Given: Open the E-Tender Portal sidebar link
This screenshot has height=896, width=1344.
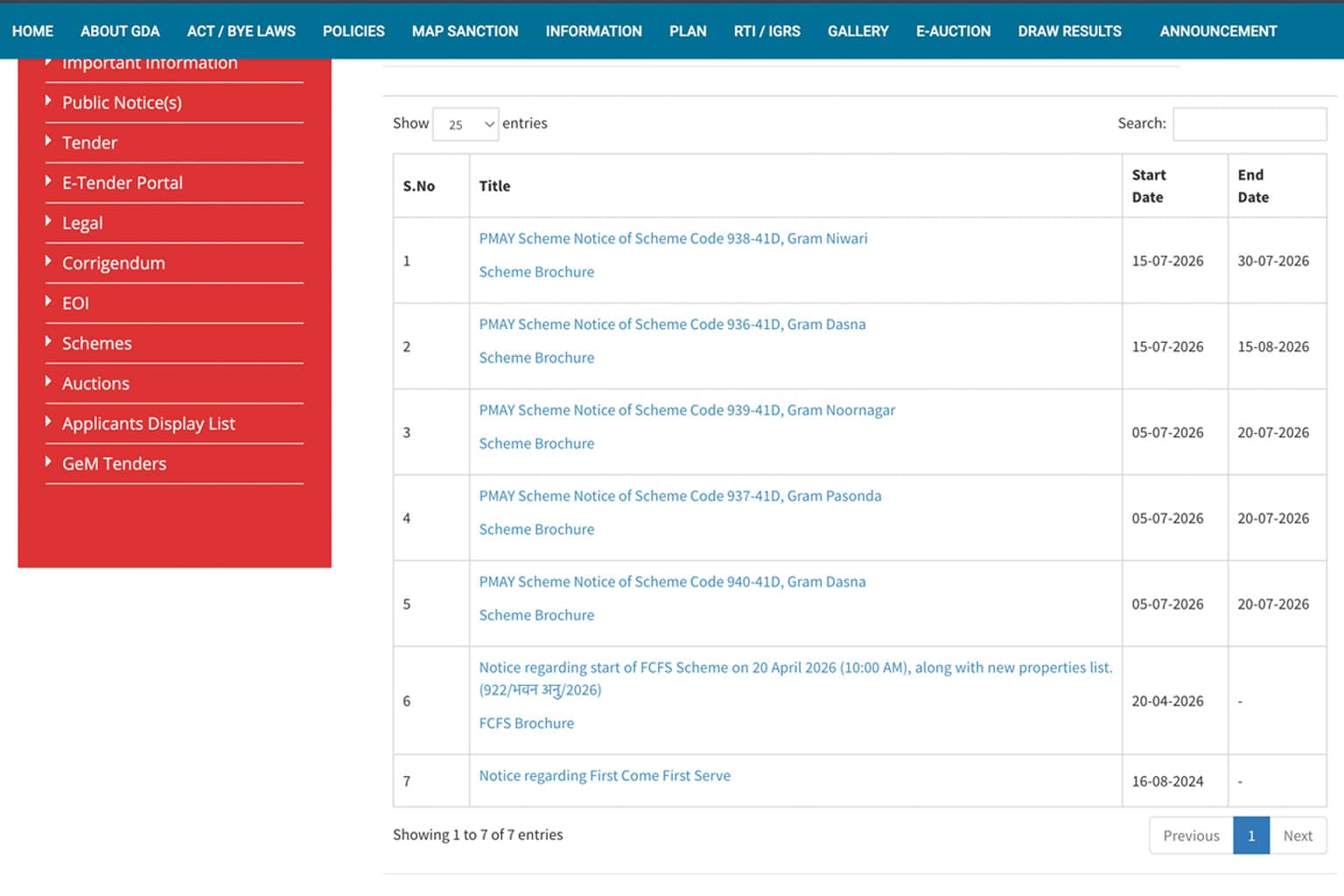Looking at the screenshot, I should click(x=122, y=183).
